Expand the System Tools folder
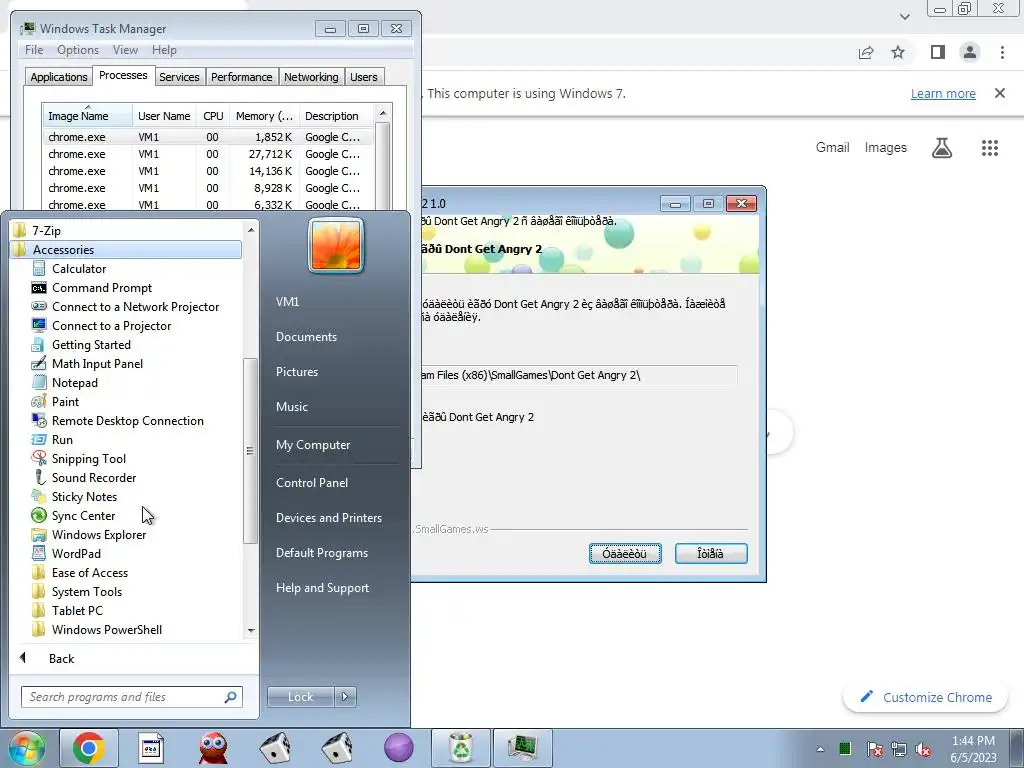 pos(86,591)
